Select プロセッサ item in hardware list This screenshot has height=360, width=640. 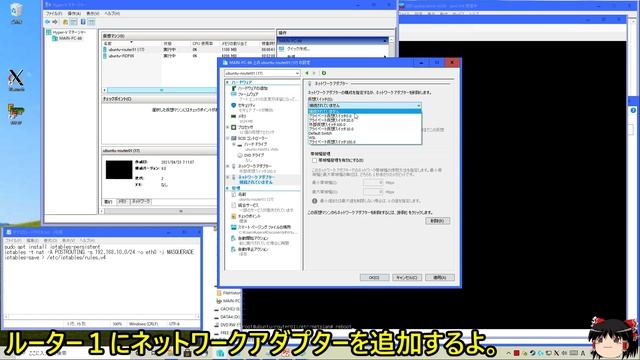[246, 127]
